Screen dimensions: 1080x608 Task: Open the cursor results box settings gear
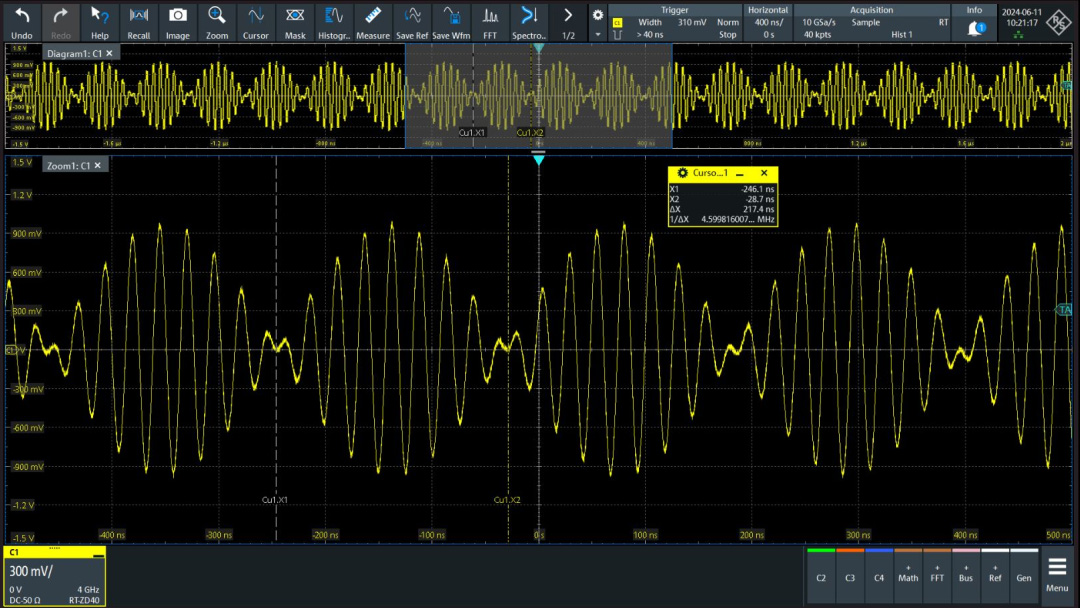683,173
